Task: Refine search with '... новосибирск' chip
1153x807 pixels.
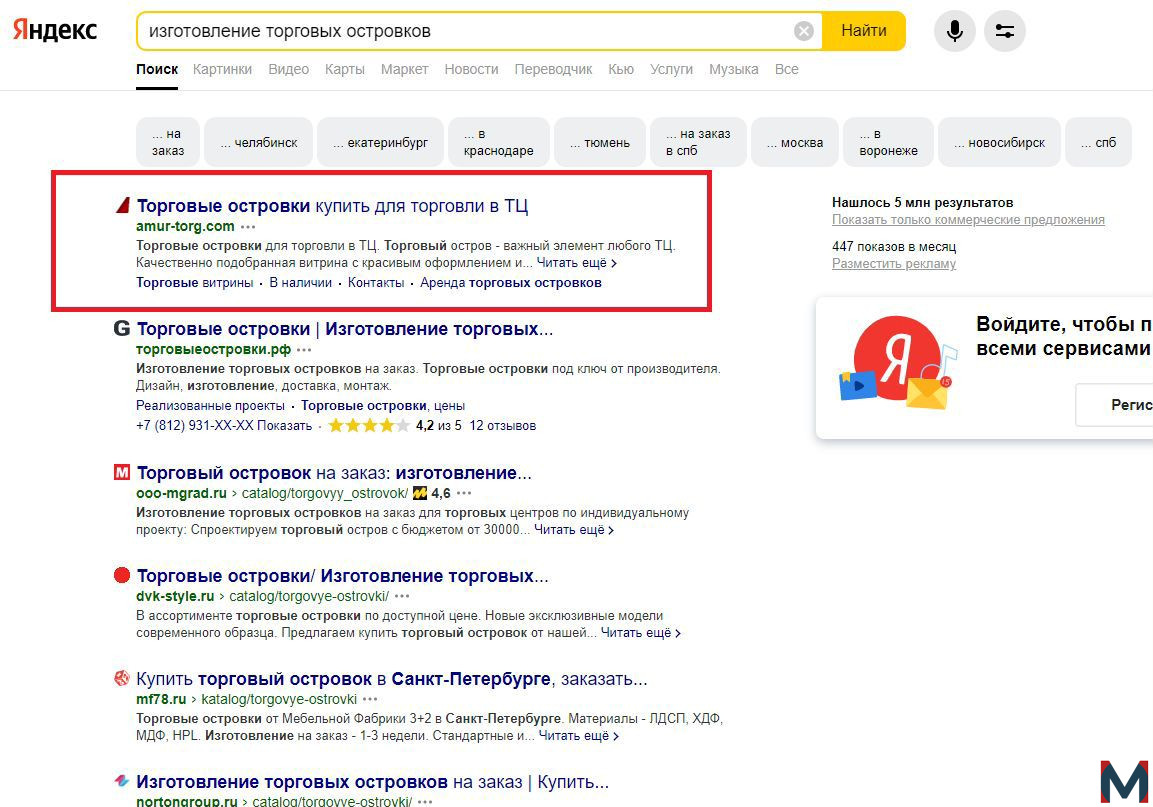Action: click(x=999, y=142)
